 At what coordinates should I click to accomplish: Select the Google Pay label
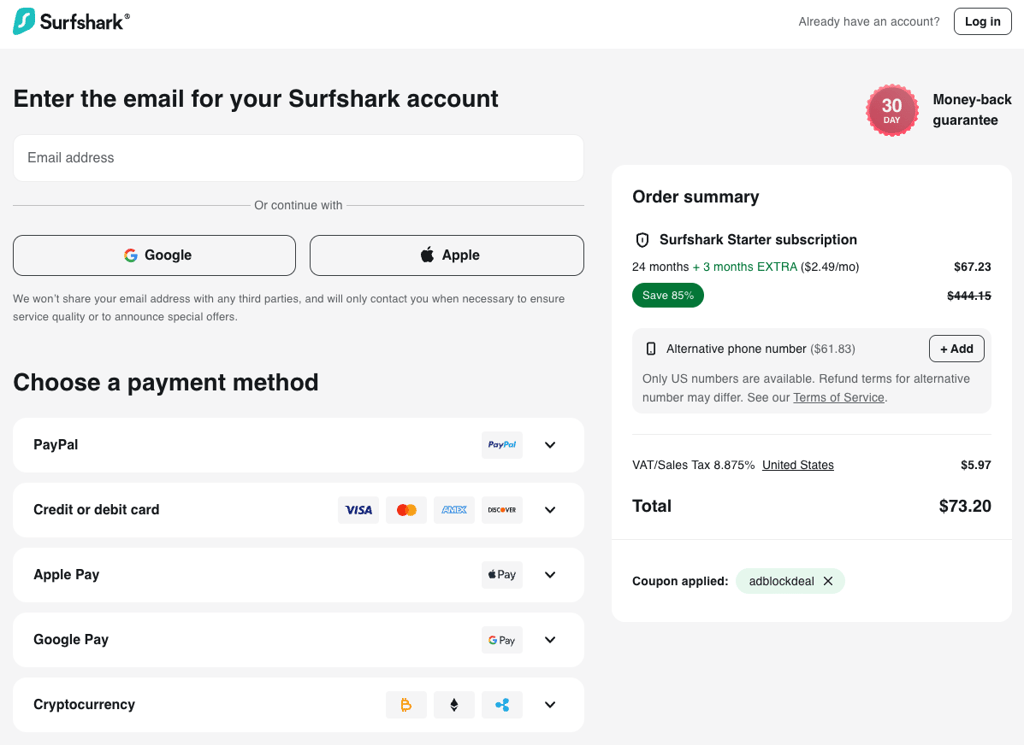pyautogui.click(x=71, y=640)
